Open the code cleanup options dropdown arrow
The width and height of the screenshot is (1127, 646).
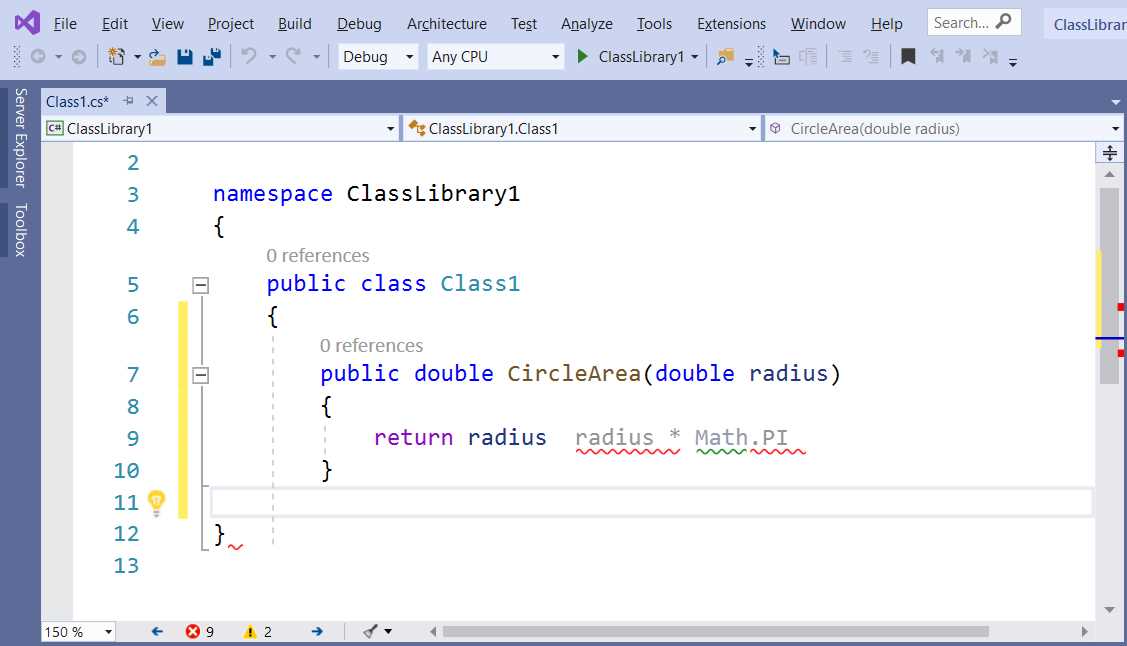point(388,632)
